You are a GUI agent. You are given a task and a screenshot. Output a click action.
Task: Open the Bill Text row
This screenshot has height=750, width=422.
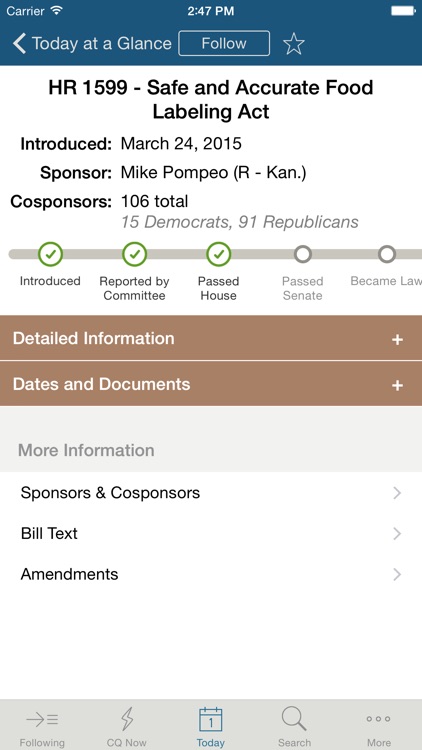(211, 533)
